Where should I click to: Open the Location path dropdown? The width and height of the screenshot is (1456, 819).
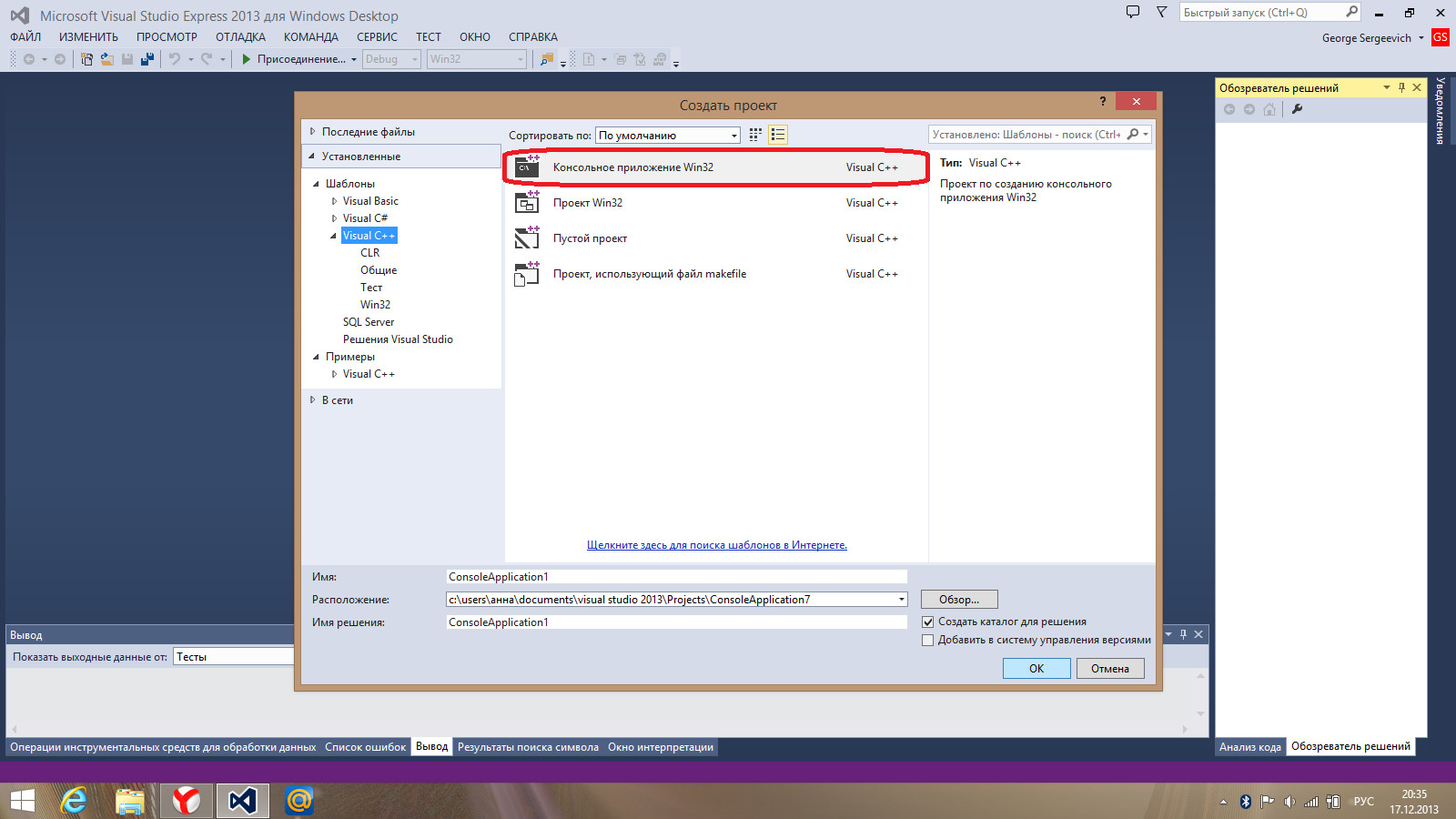[x=902, y=600]
